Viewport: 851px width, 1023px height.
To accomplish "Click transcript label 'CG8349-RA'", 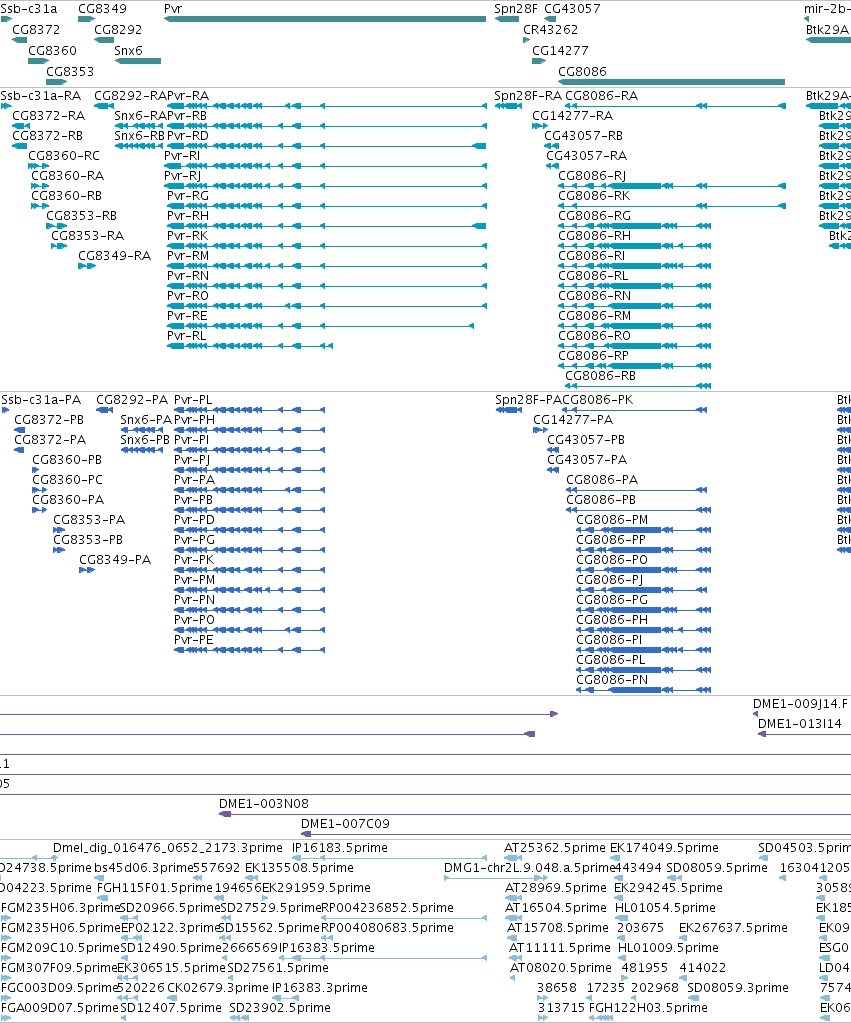I will (115, 256).
